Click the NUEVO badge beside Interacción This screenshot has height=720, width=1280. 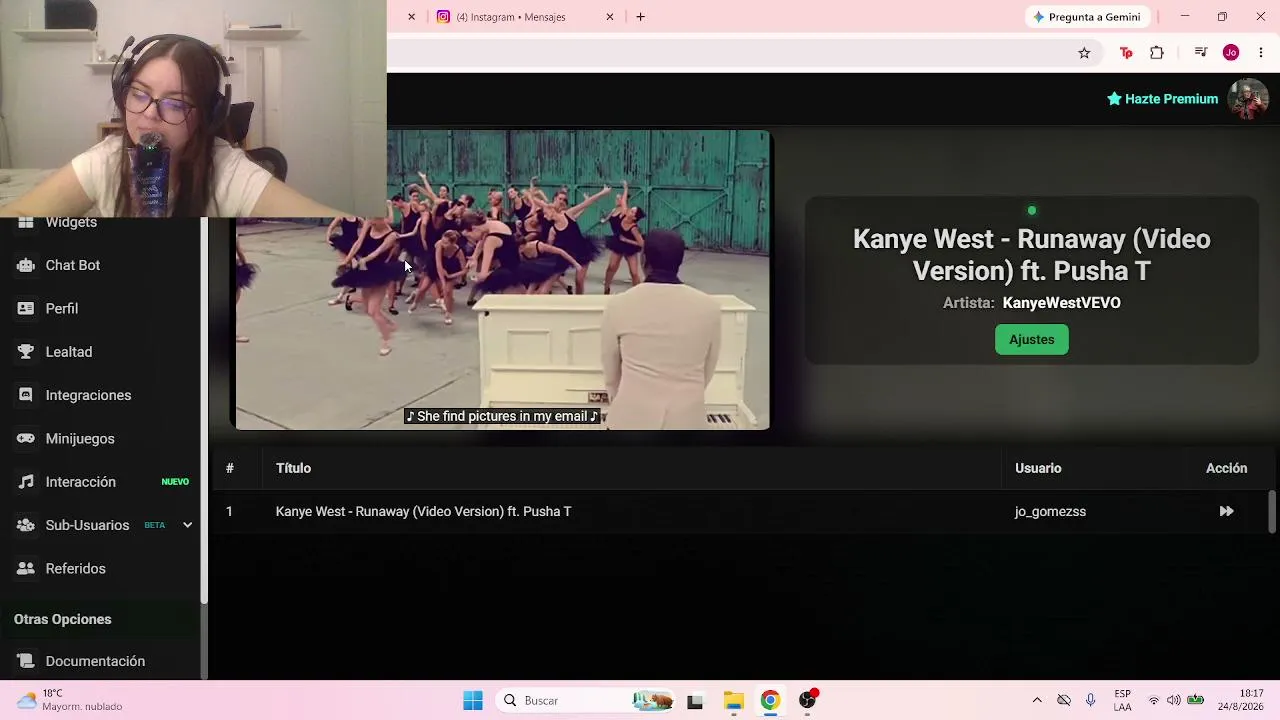pos(175,482)
